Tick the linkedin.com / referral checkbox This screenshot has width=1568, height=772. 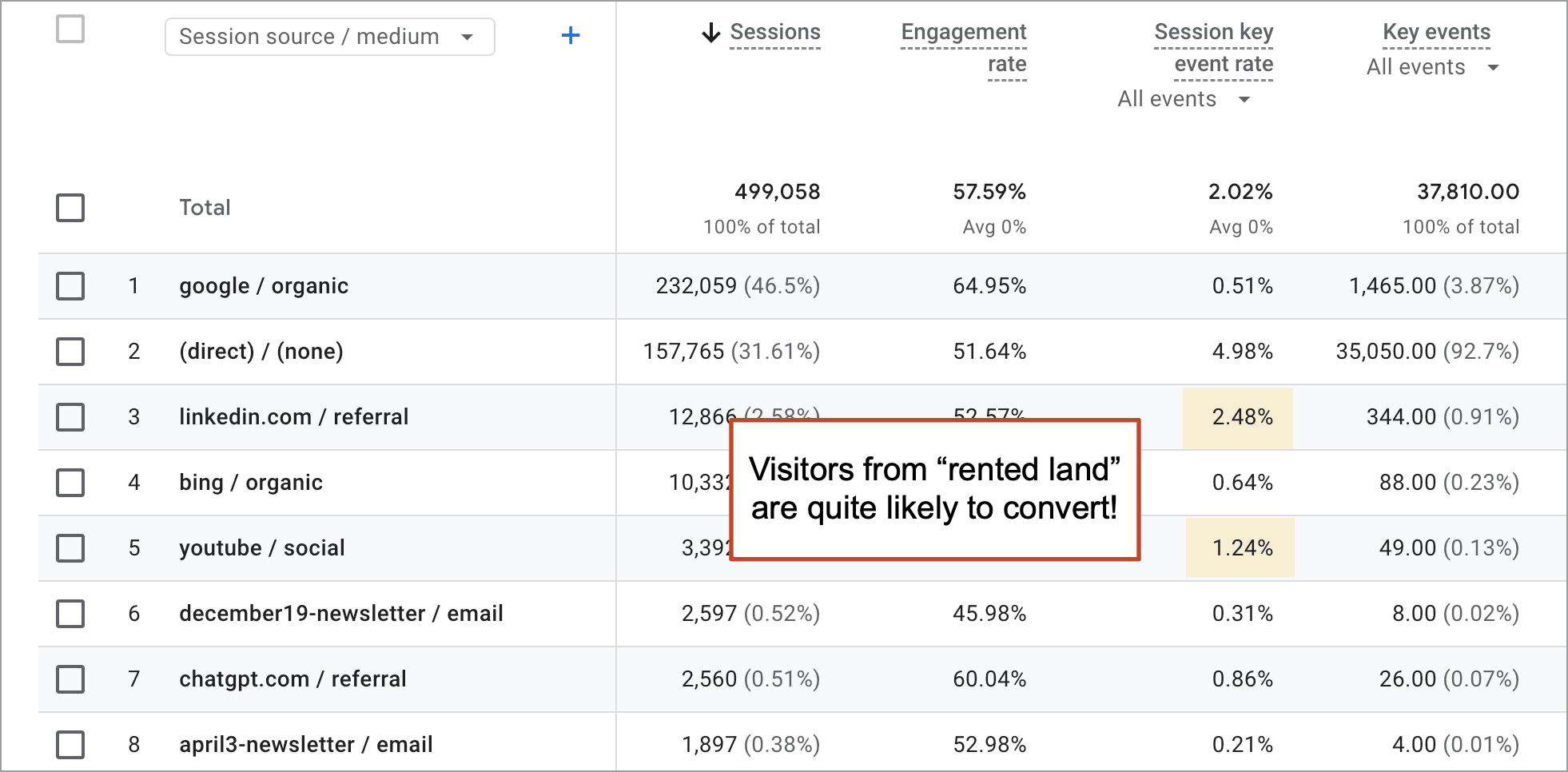70,417
